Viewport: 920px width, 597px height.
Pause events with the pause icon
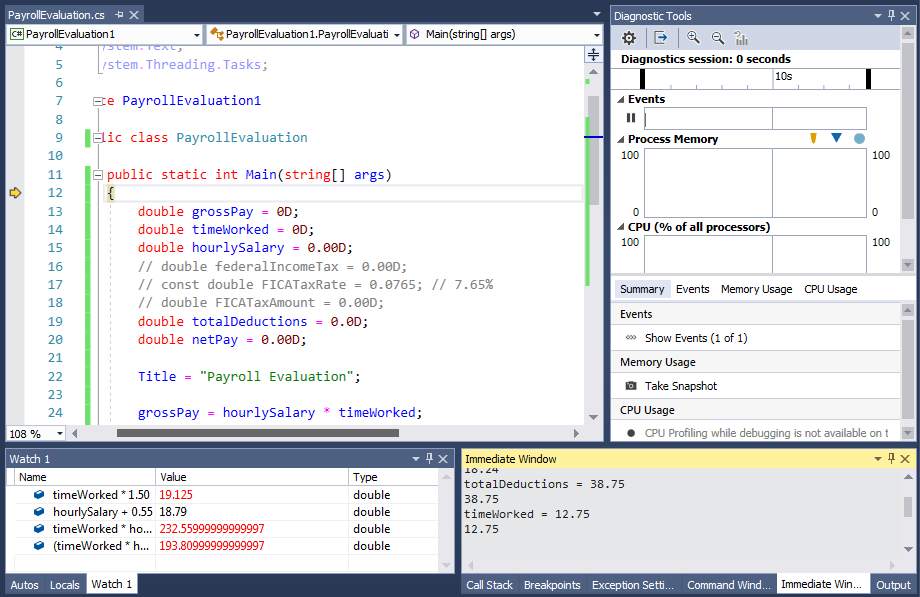coord(631,117)
